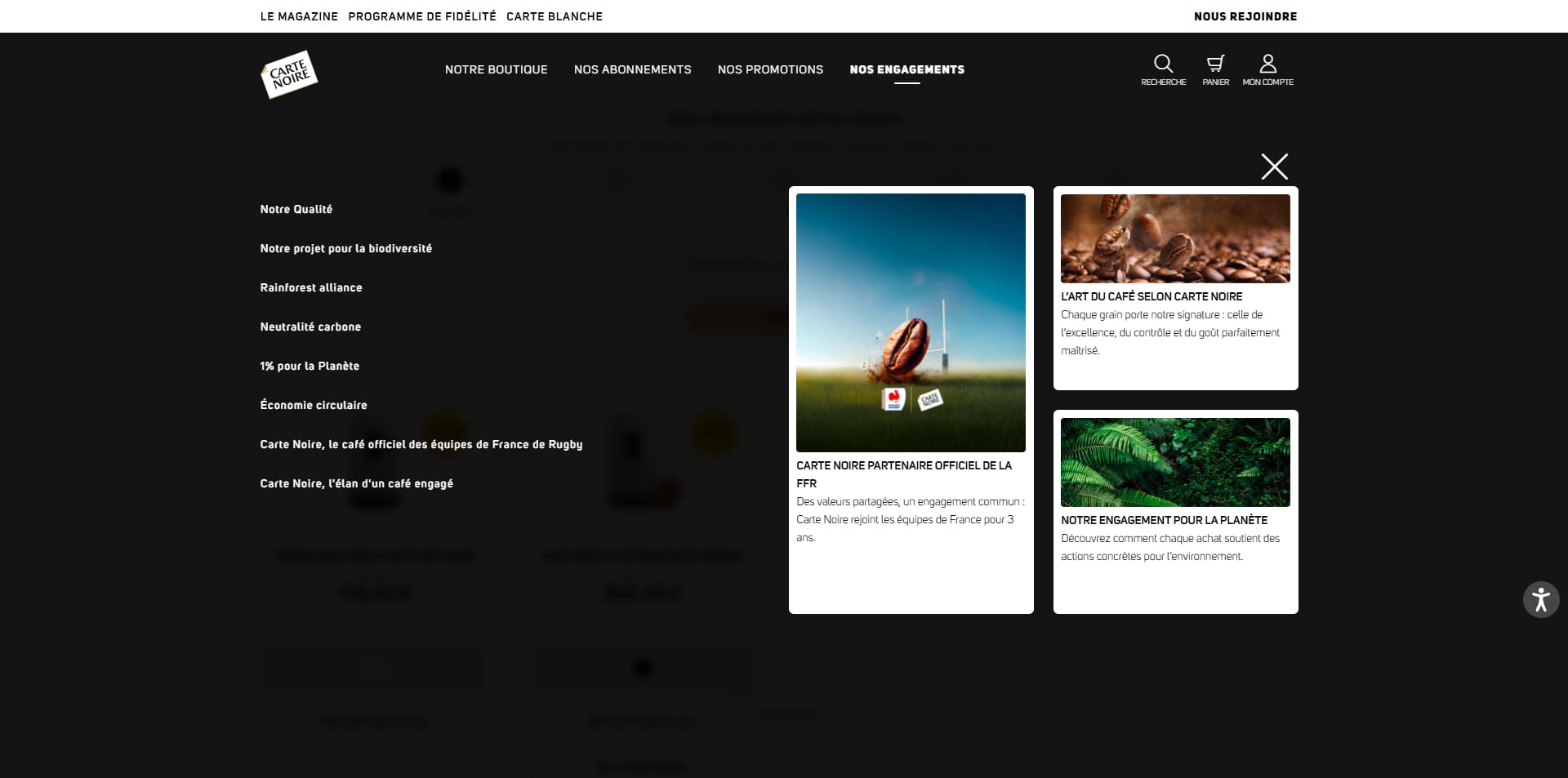Open the Nos Abonnements menu

pyautogui.click(x=633, y=69)
